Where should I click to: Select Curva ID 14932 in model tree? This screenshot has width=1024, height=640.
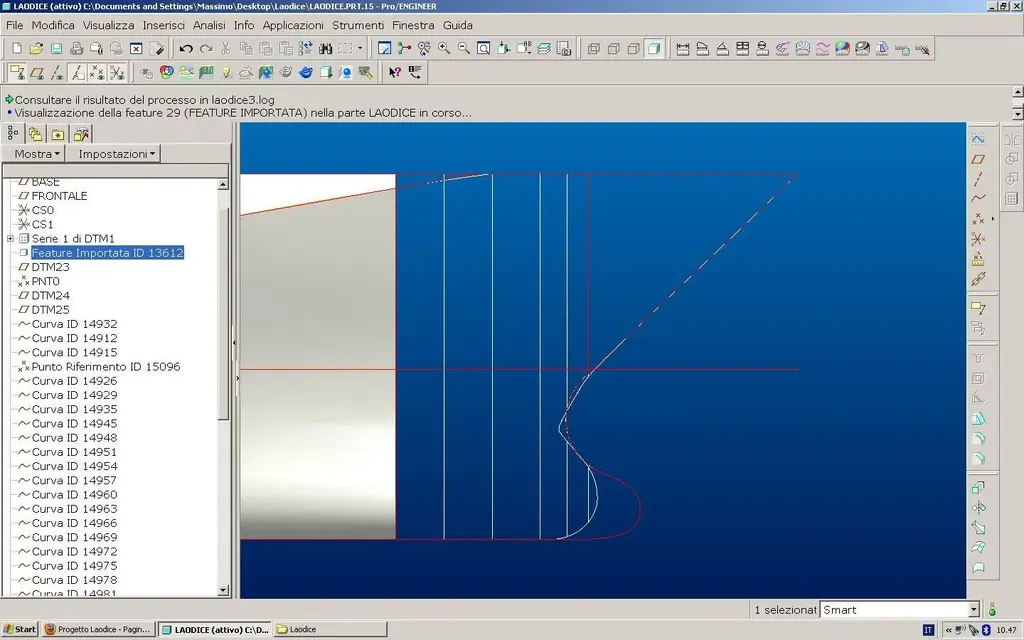(x=74, y=324)
